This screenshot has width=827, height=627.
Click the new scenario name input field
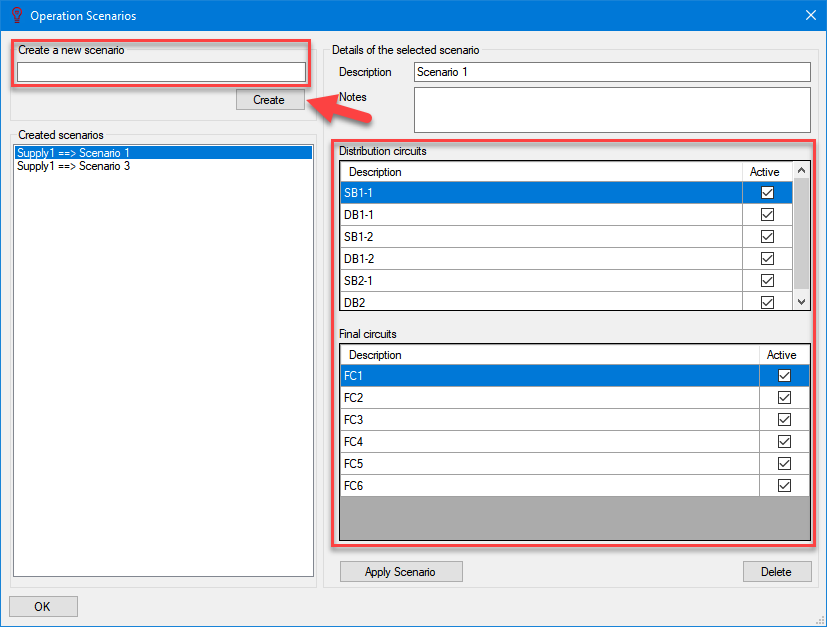(161, 72)
